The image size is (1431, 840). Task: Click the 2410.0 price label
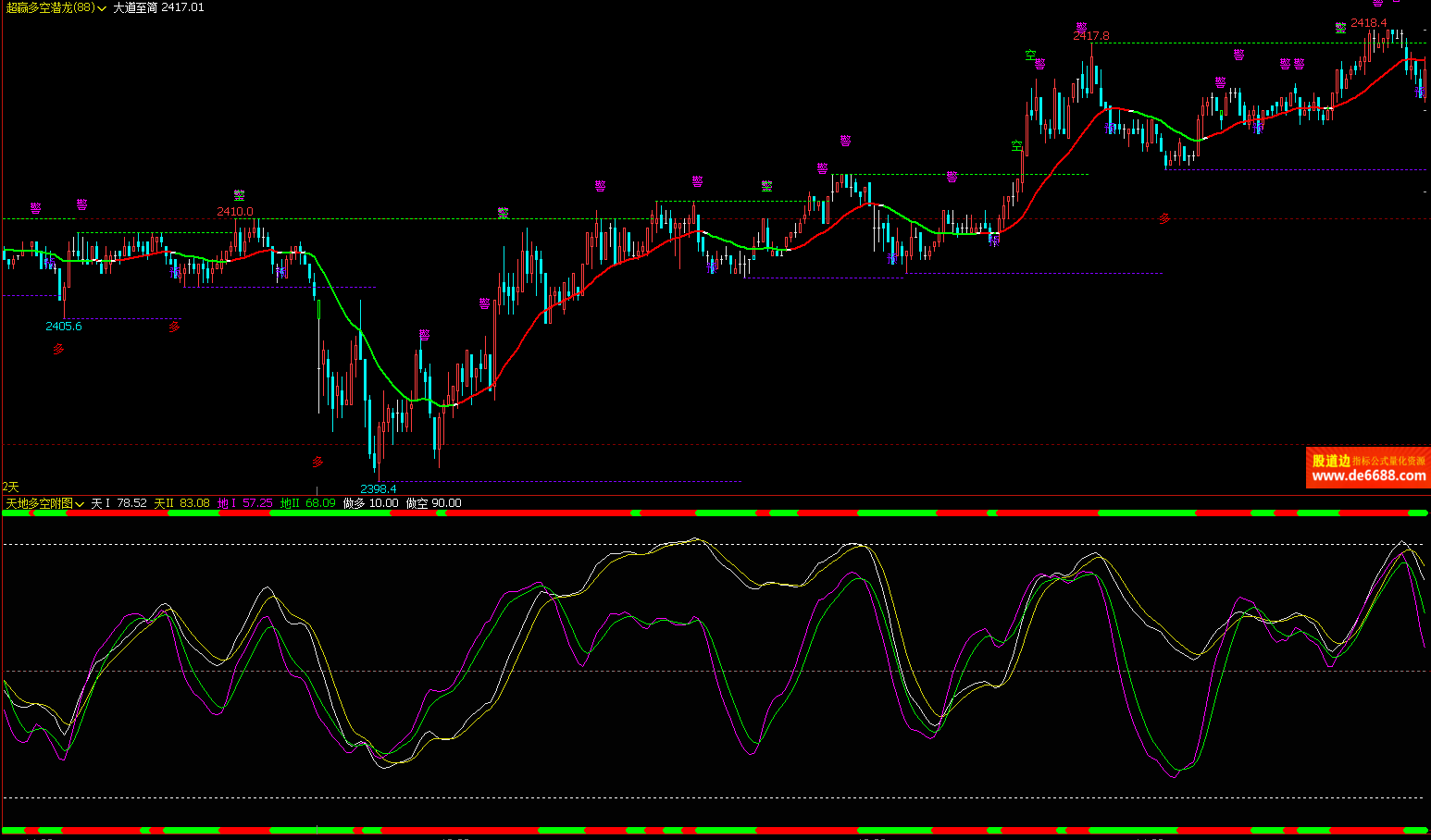(x=235, y=211)
